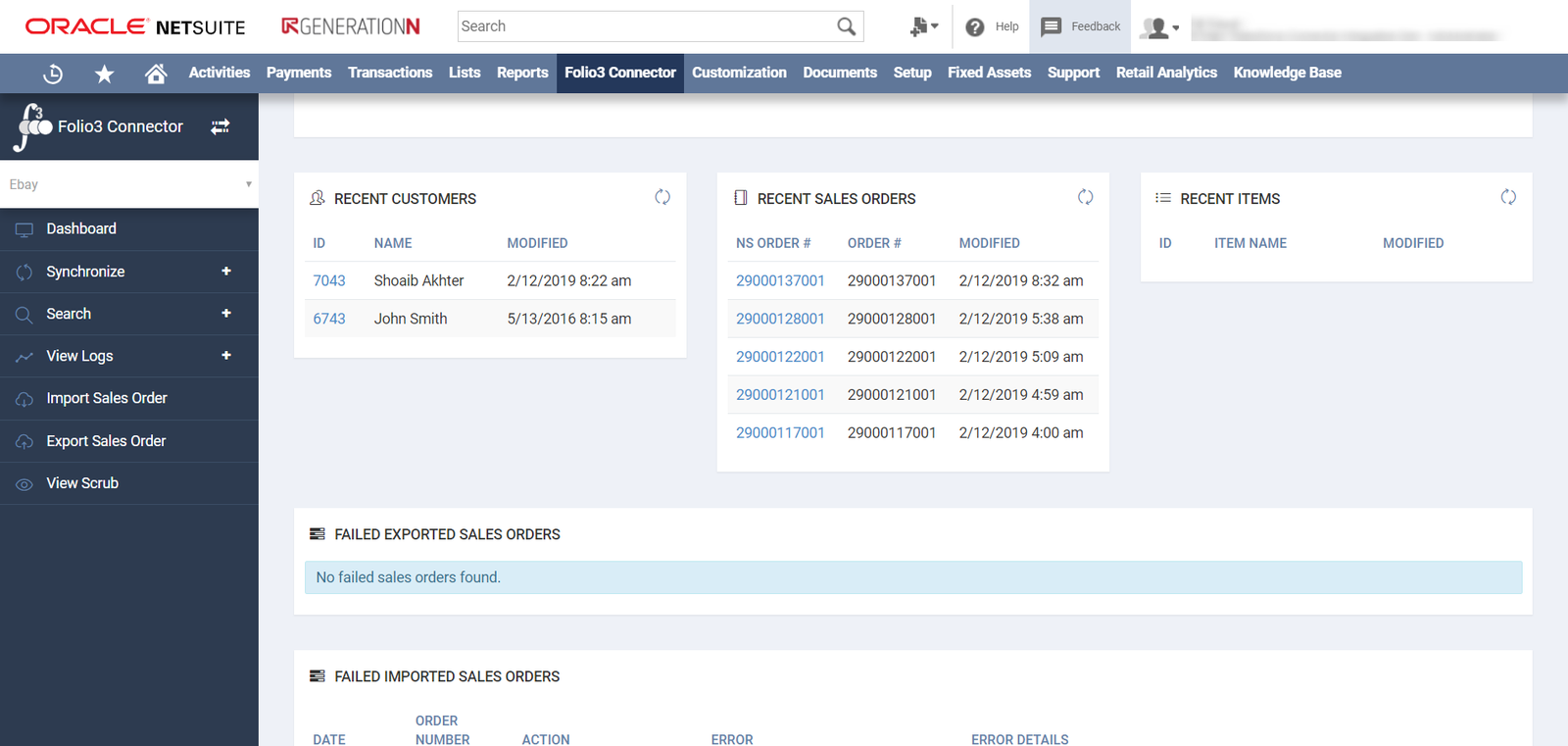Click the Help question mark icon
1568x746 pixels.
coord(975,27)
